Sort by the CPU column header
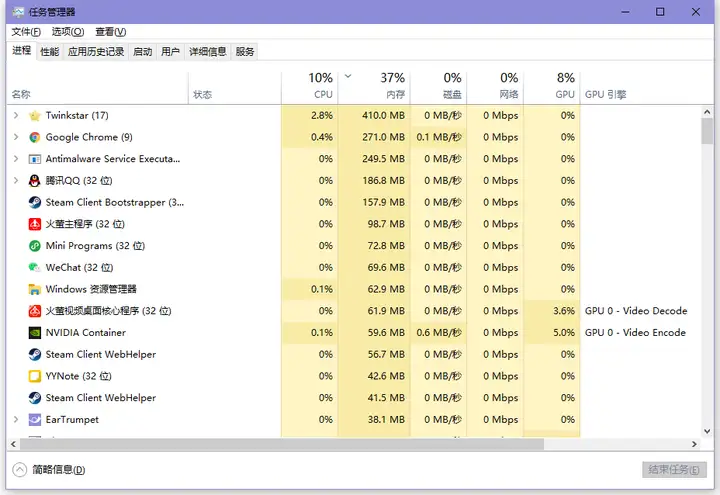720x495 pixels. pos(309,88)
